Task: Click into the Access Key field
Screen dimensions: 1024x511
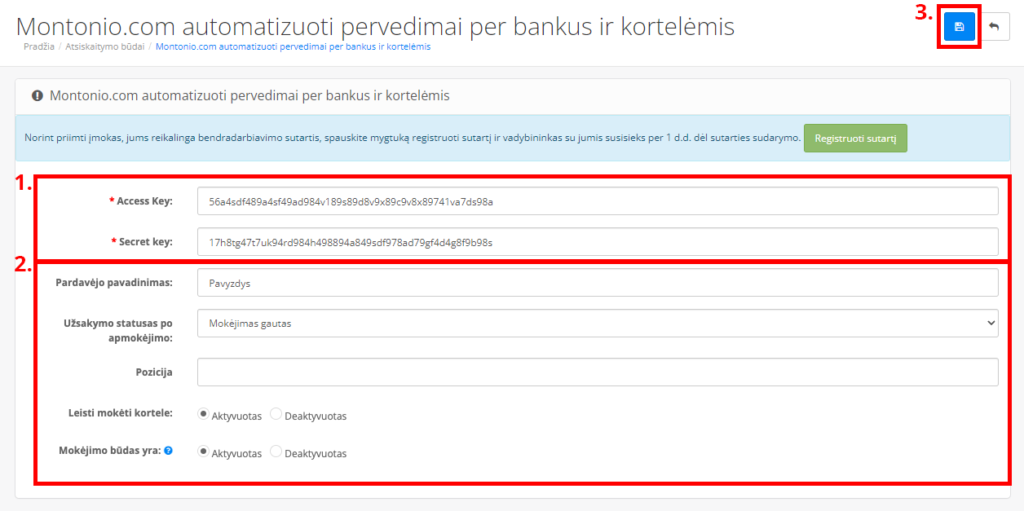Action: (598, 201)
